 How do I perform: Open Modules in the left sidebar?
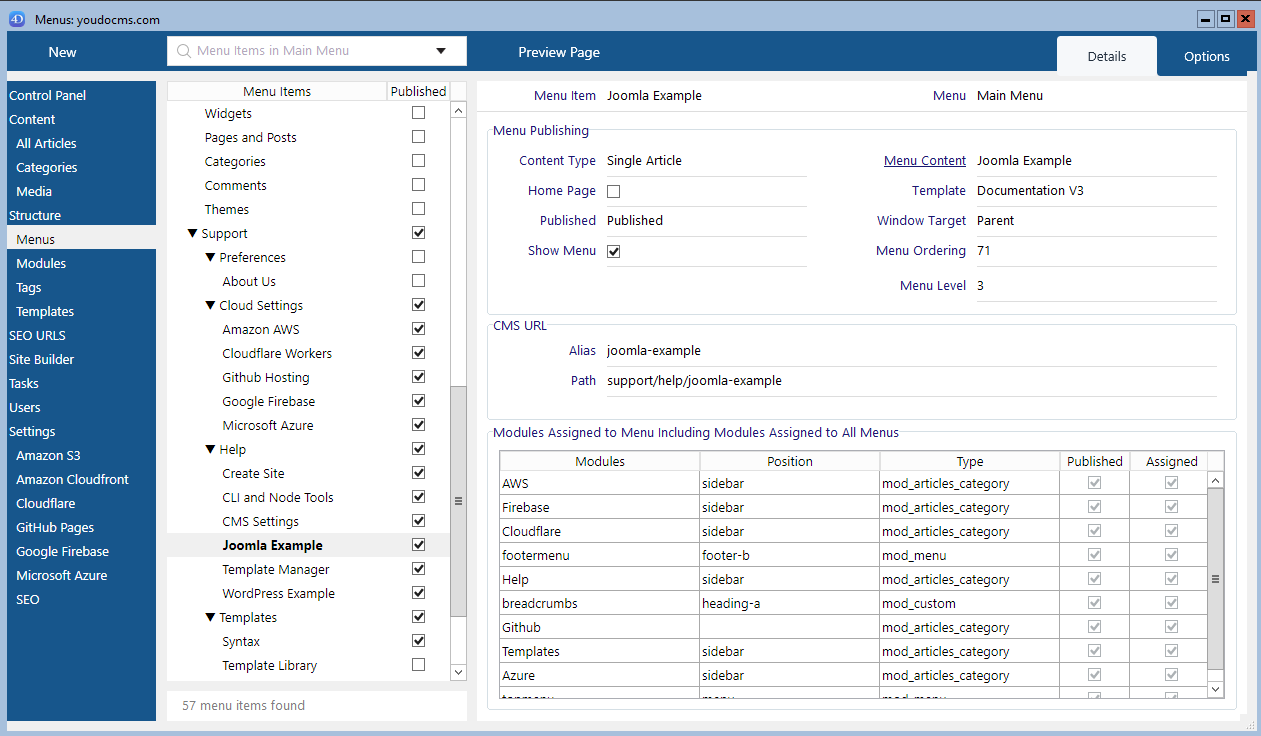coord(41,263)
